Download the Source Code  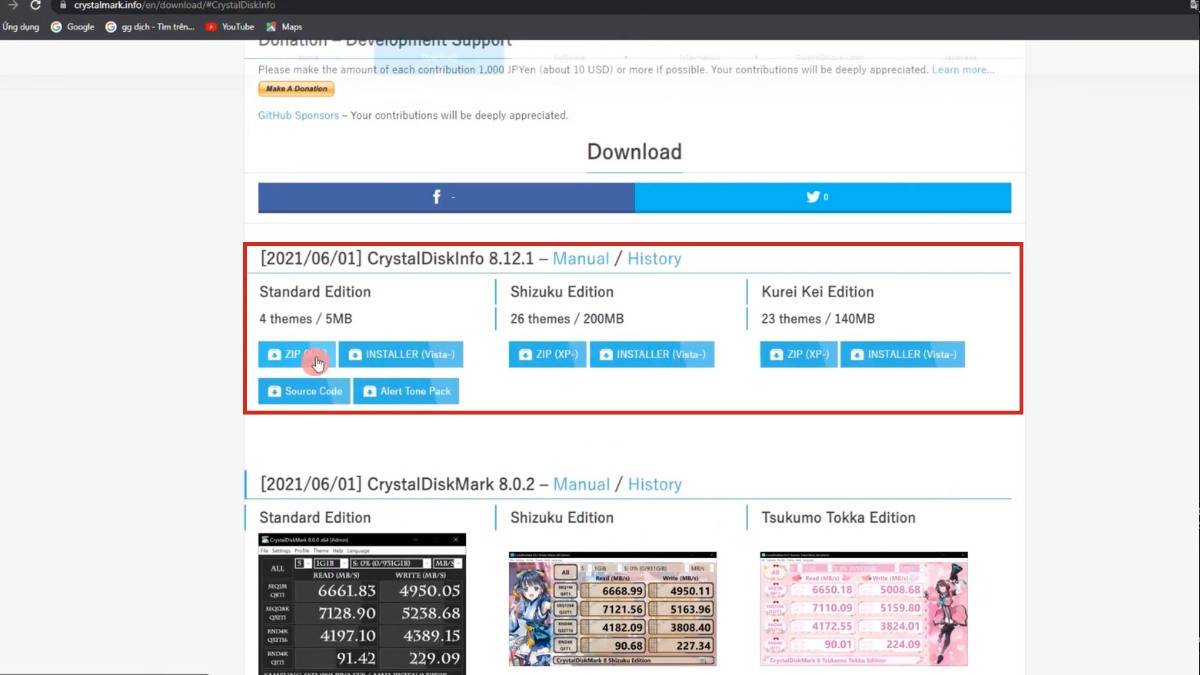[304, 391]
